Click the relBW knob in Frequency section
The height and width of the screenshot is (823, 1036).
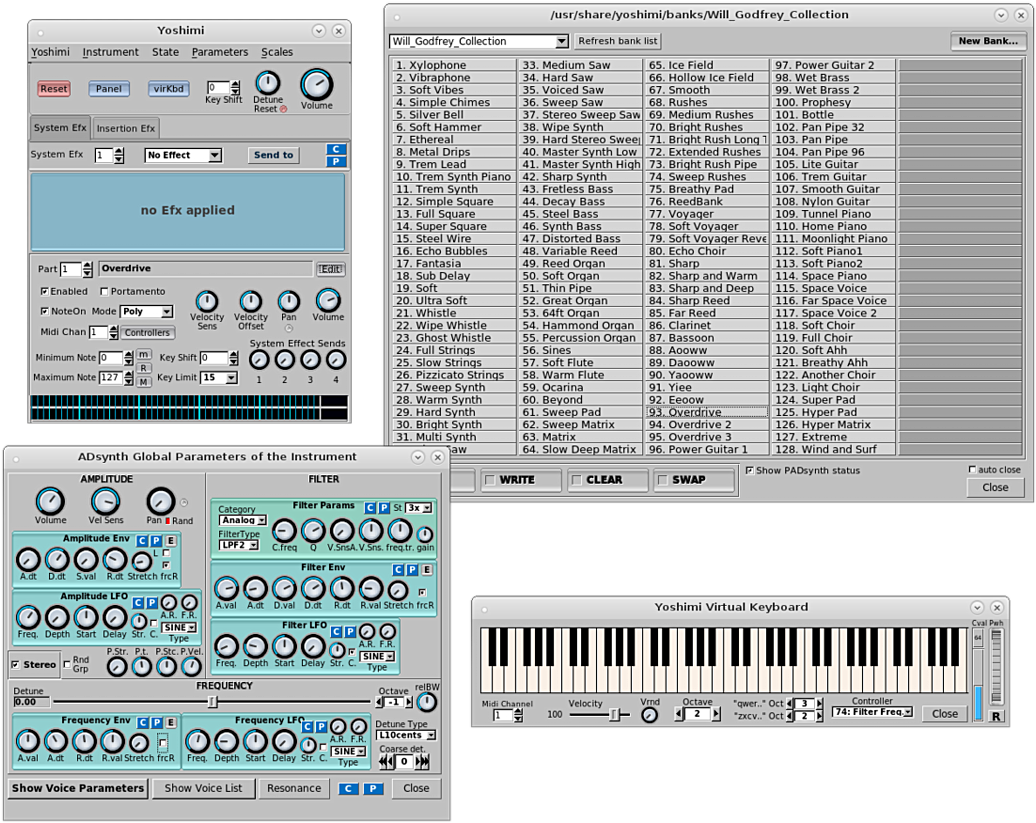(427, 702)
